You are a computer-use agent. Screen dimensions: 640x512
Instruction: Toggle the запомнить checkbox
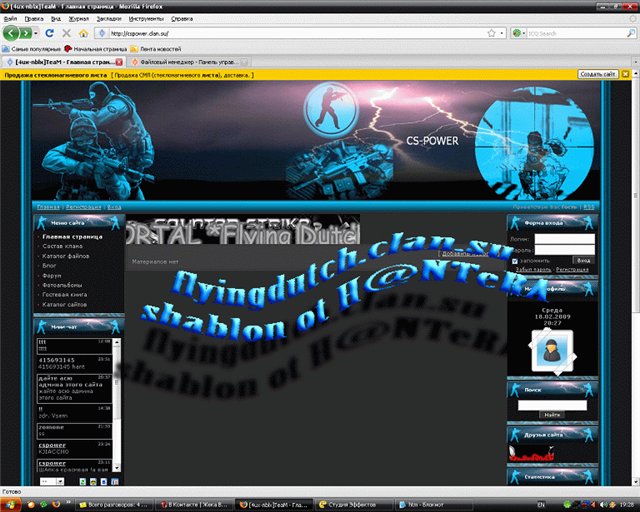coord(515,261)
